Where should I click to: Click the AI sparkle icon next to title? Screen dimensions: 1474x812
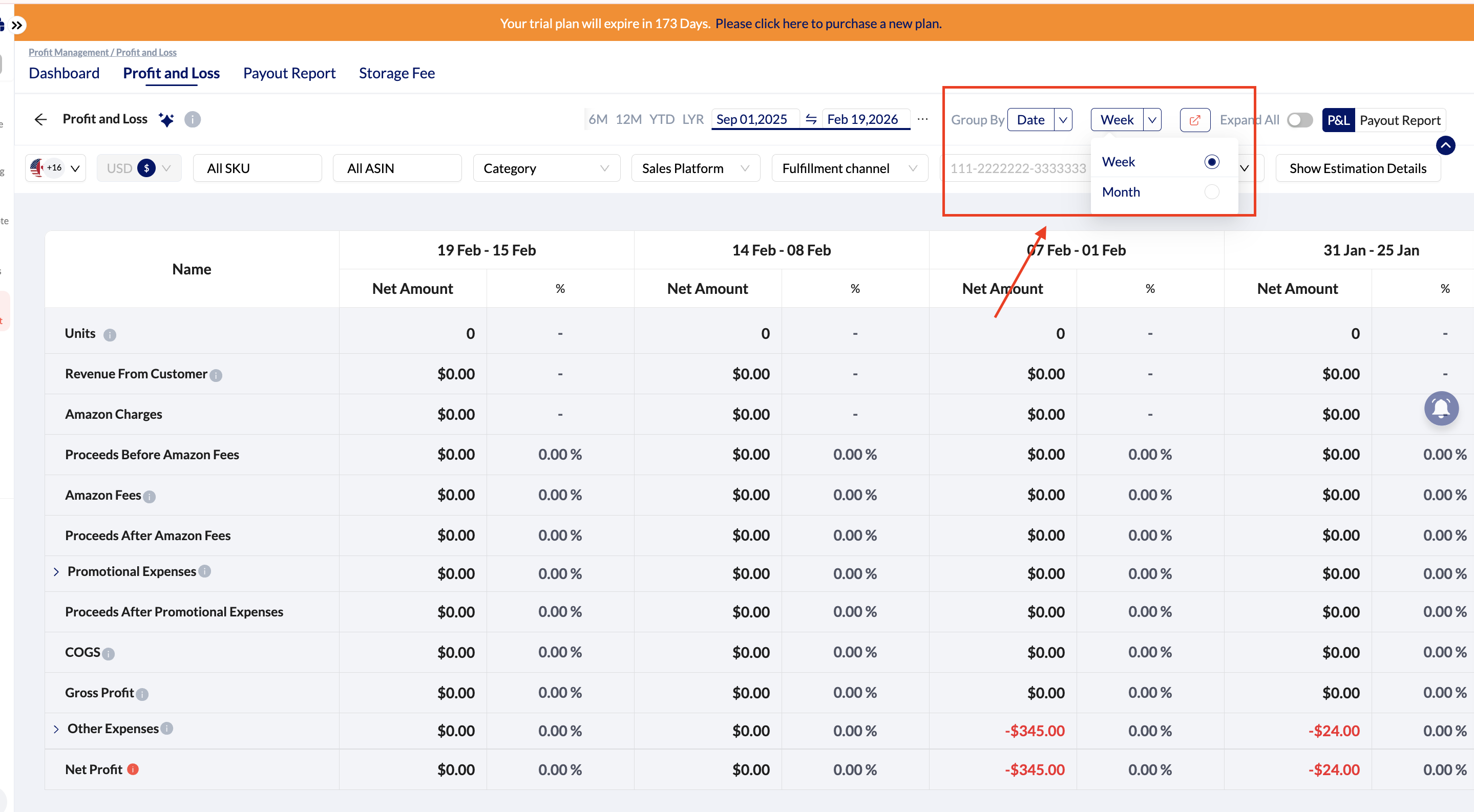[x=166, y=119]
